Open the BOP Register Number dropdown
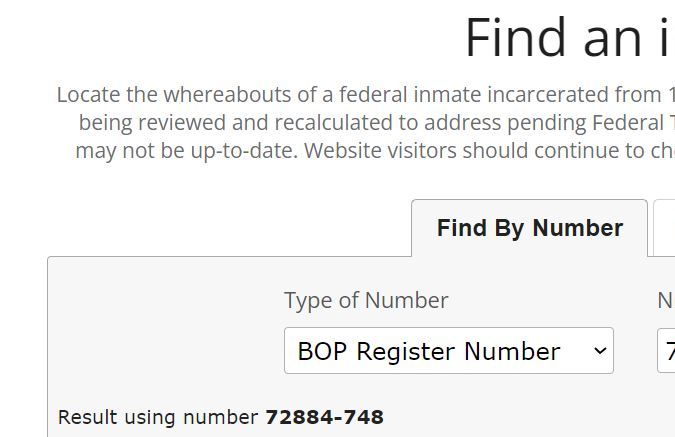 point(448,351)
